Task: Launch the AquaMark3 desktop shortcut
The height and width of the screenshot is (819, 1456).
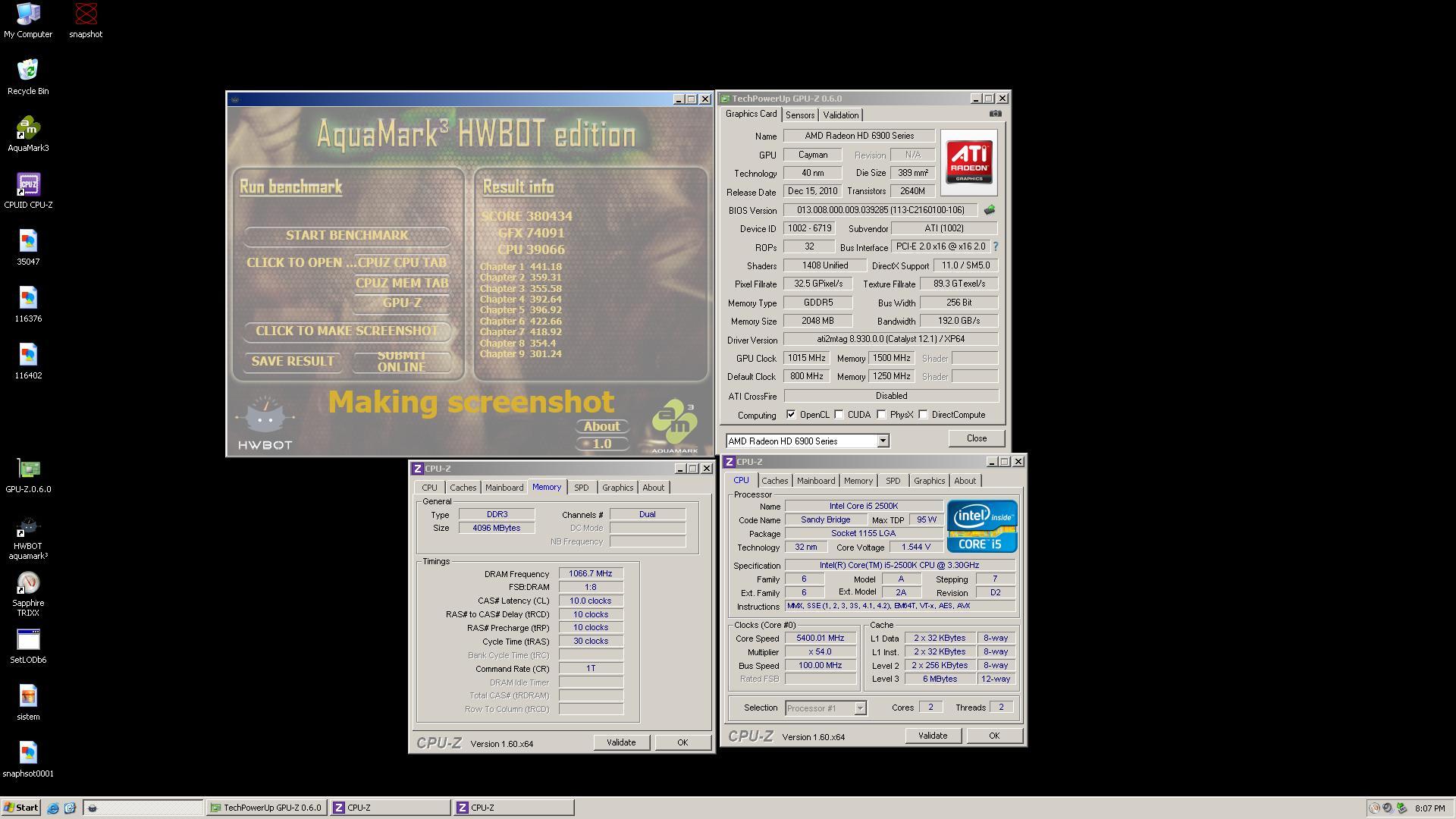Action: (x=28, y=133)
